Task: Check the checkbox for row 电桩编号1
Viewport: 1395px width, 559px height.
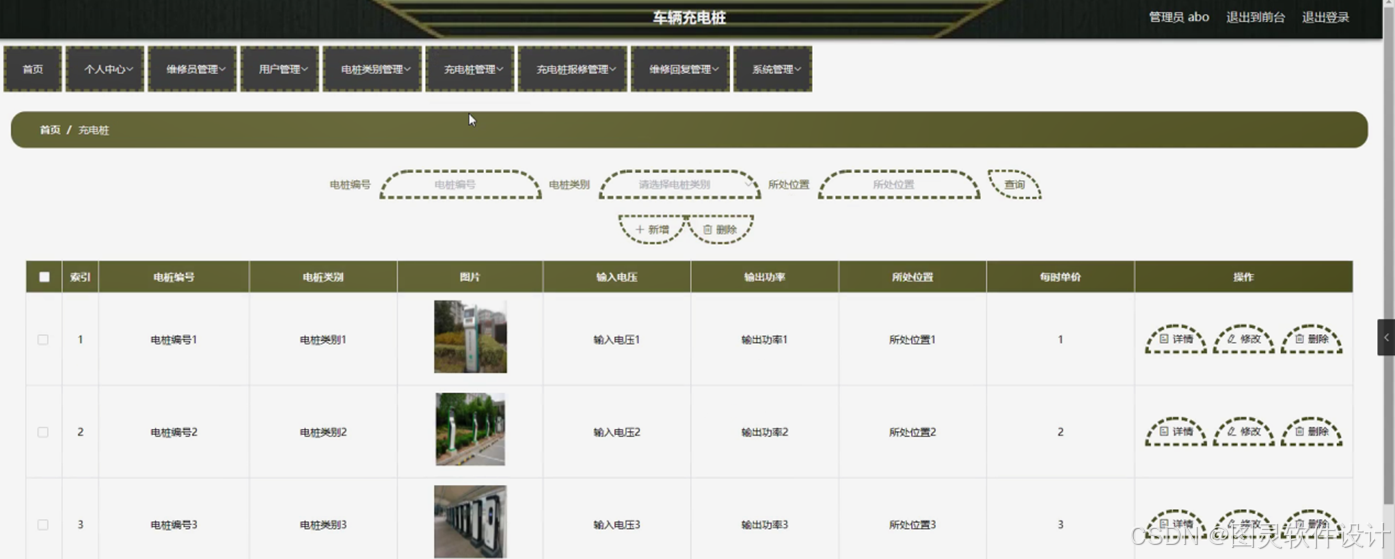Action: pyautogui.click(x=43, y=340)
